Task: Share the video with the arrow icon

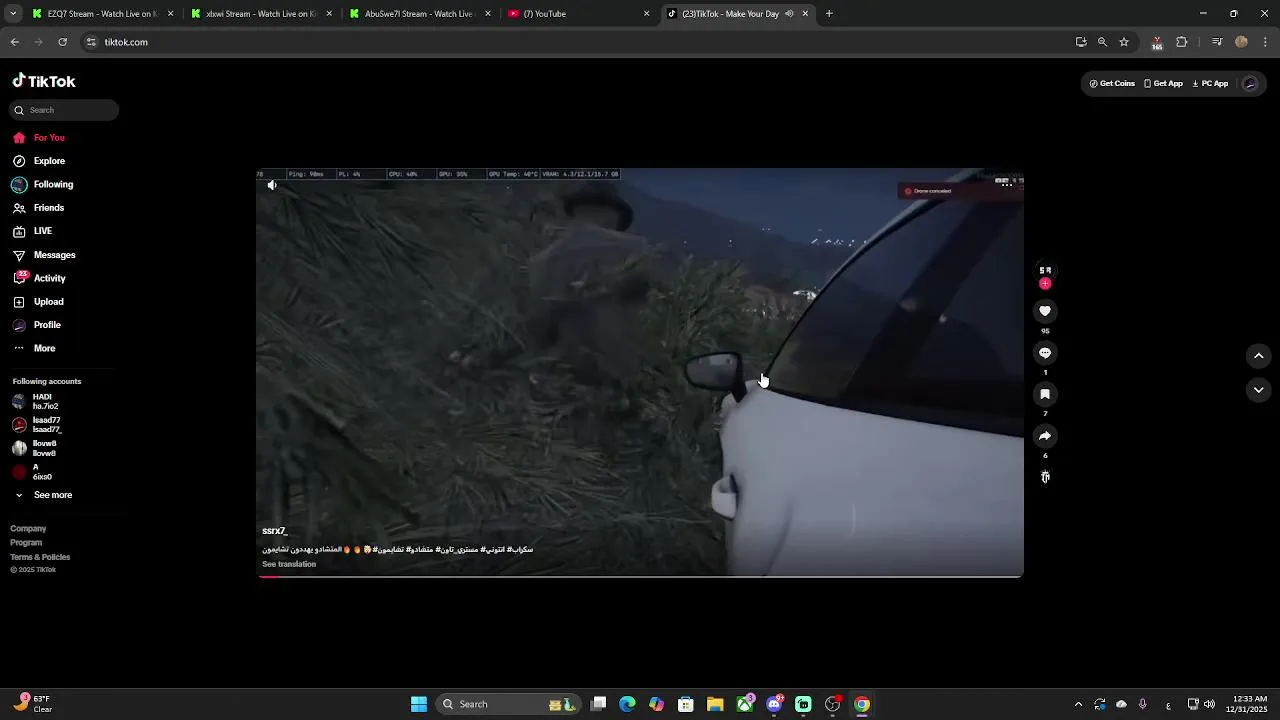Action: (x=1045, y=436)
